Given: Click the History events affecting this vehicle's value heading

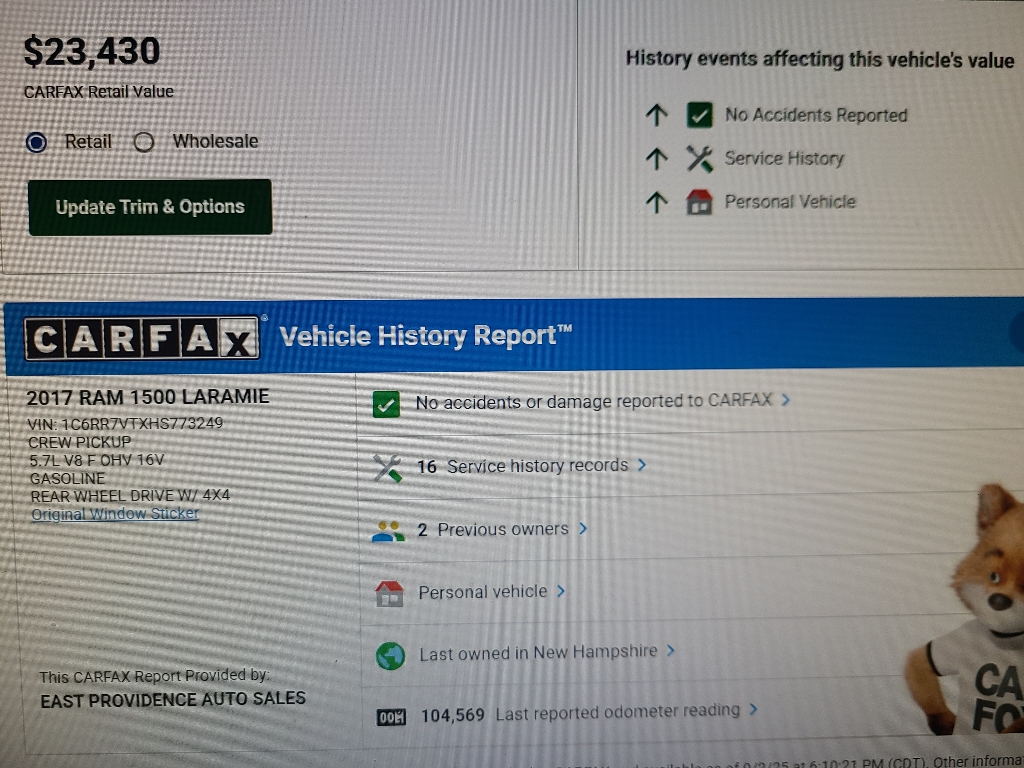Looking at the screenshot, I should click(x=820, y=60).
